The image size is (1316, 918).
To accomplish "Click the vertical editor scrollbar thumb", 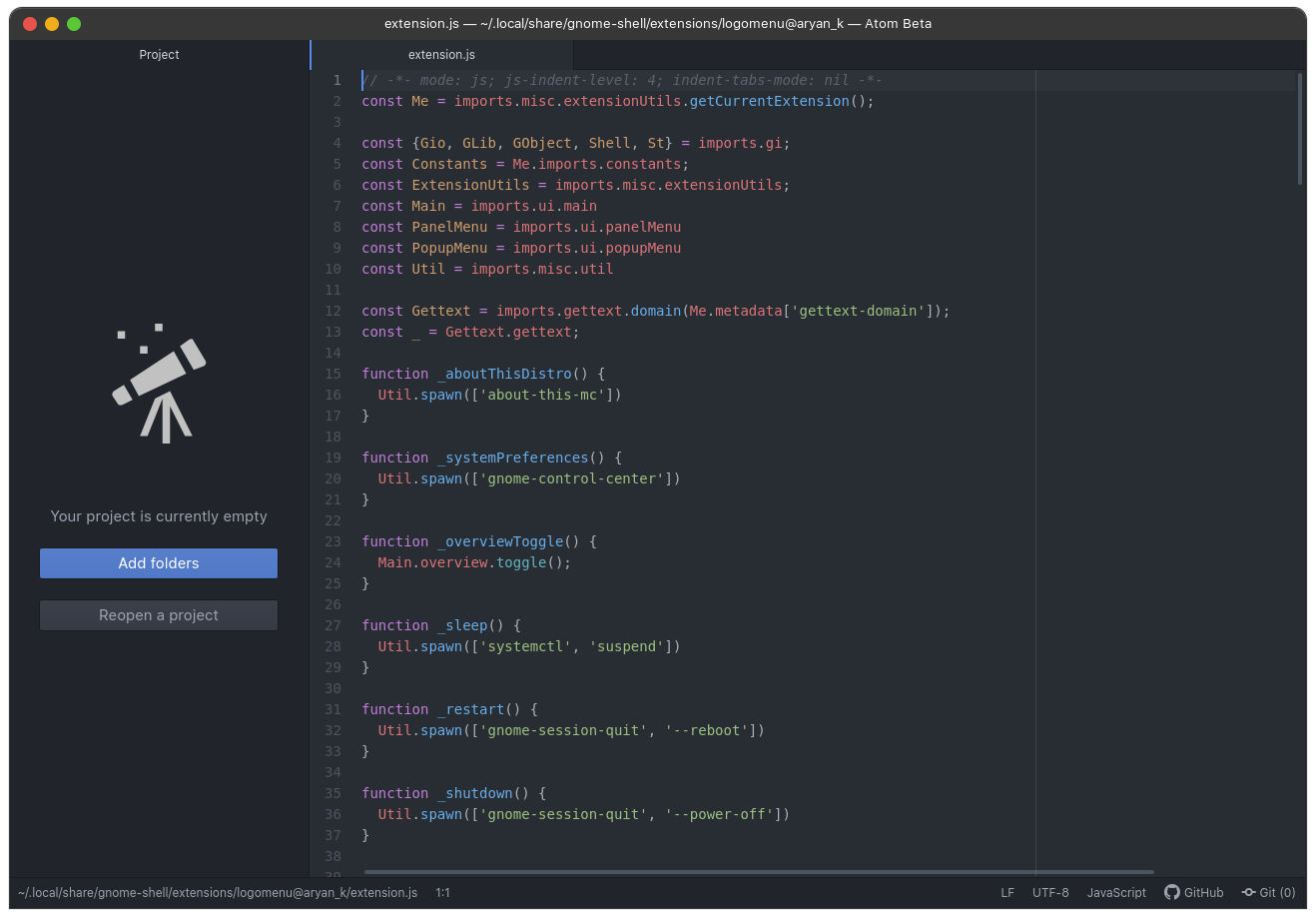I will 1299,128.
